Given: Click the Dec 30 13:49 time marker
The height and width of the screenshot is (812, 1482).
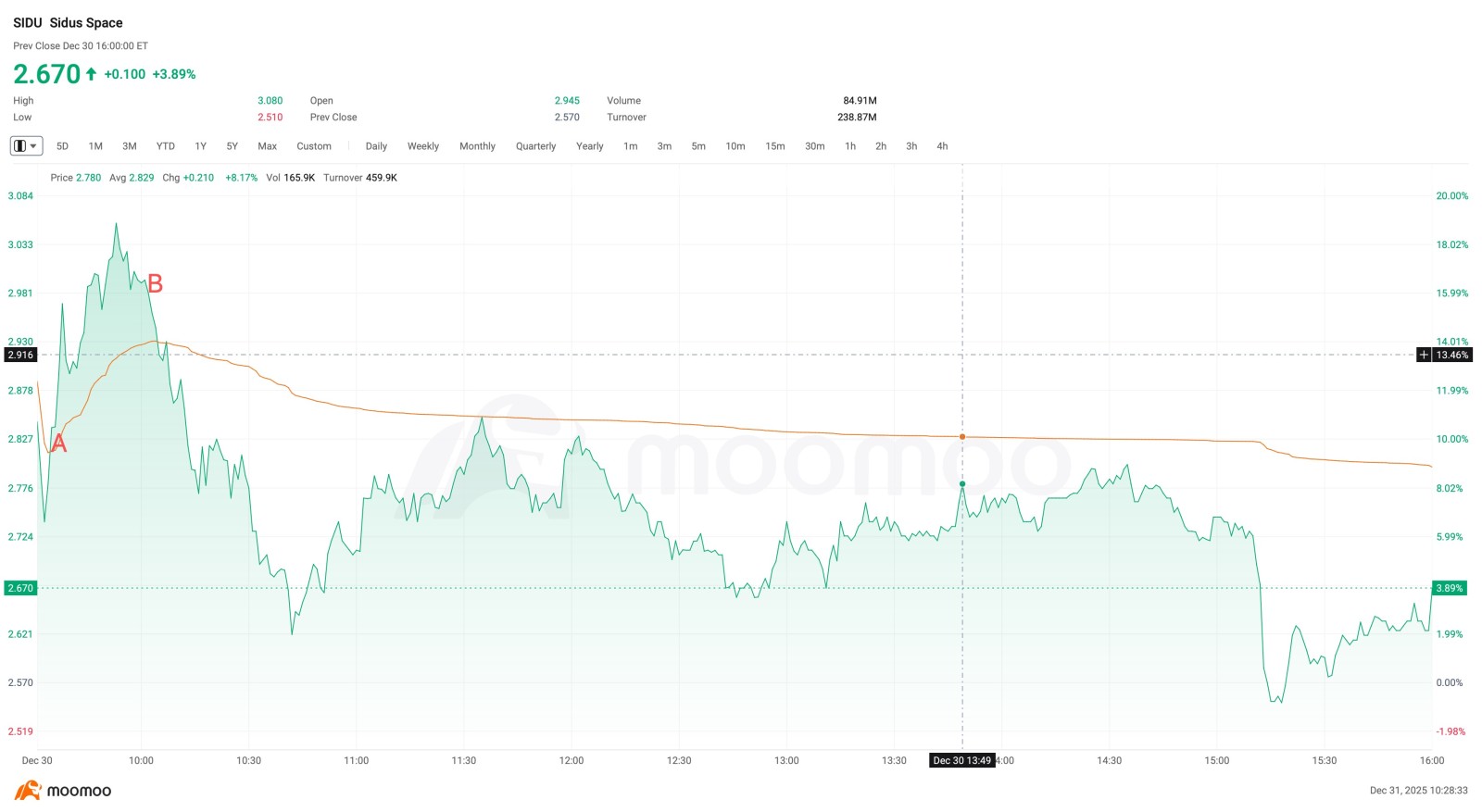Looking at the screenshot, I should 961,760.
